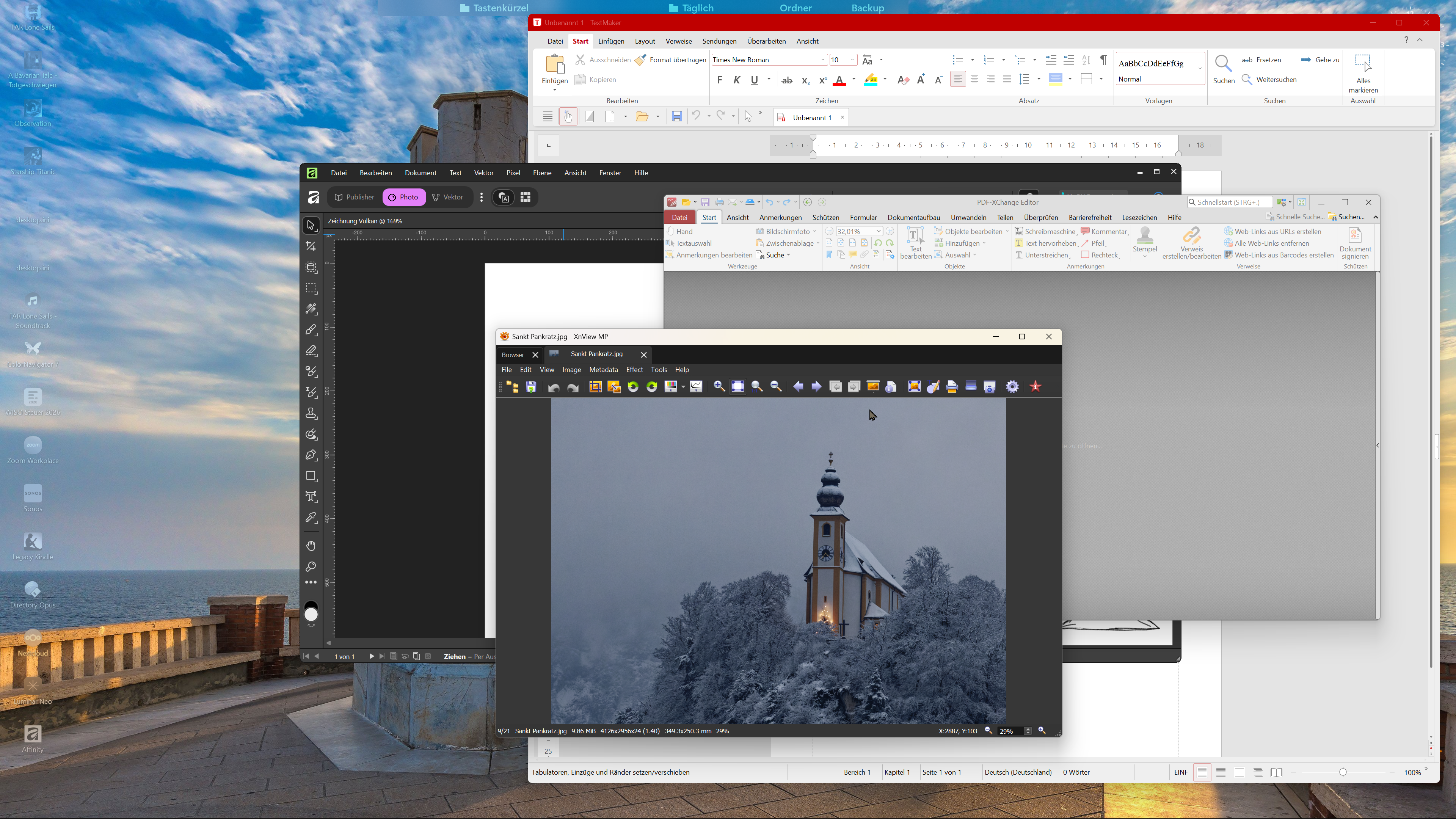Viewport: 1456px width, 819px height.
Task: Click the Suchen search button in TextMaker
Action: (x=1223, y=69)
